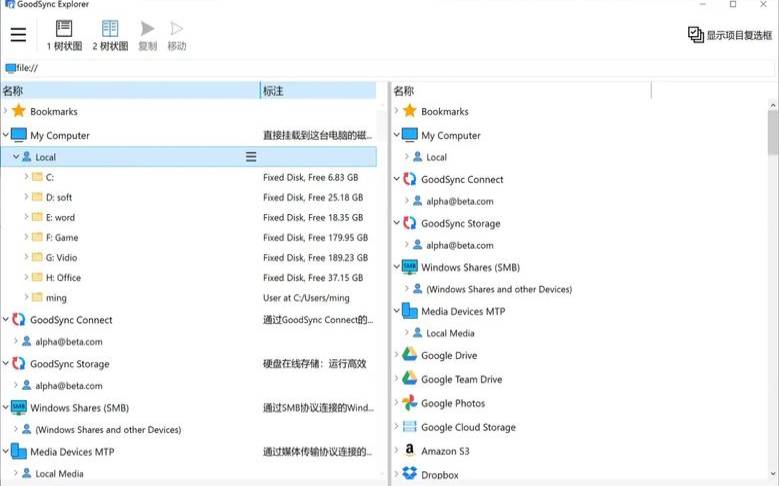Click the 通过SMB协议连接的Wind... note text
779x486 pixels.
coord(318,408)
